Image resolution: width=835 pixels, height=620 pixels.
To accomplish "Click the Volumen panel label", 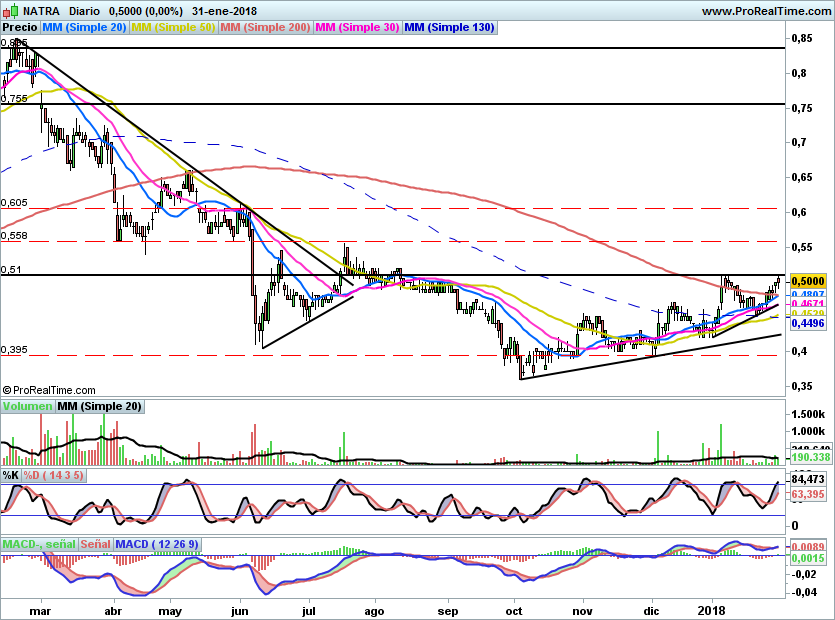I will (27, 407).
